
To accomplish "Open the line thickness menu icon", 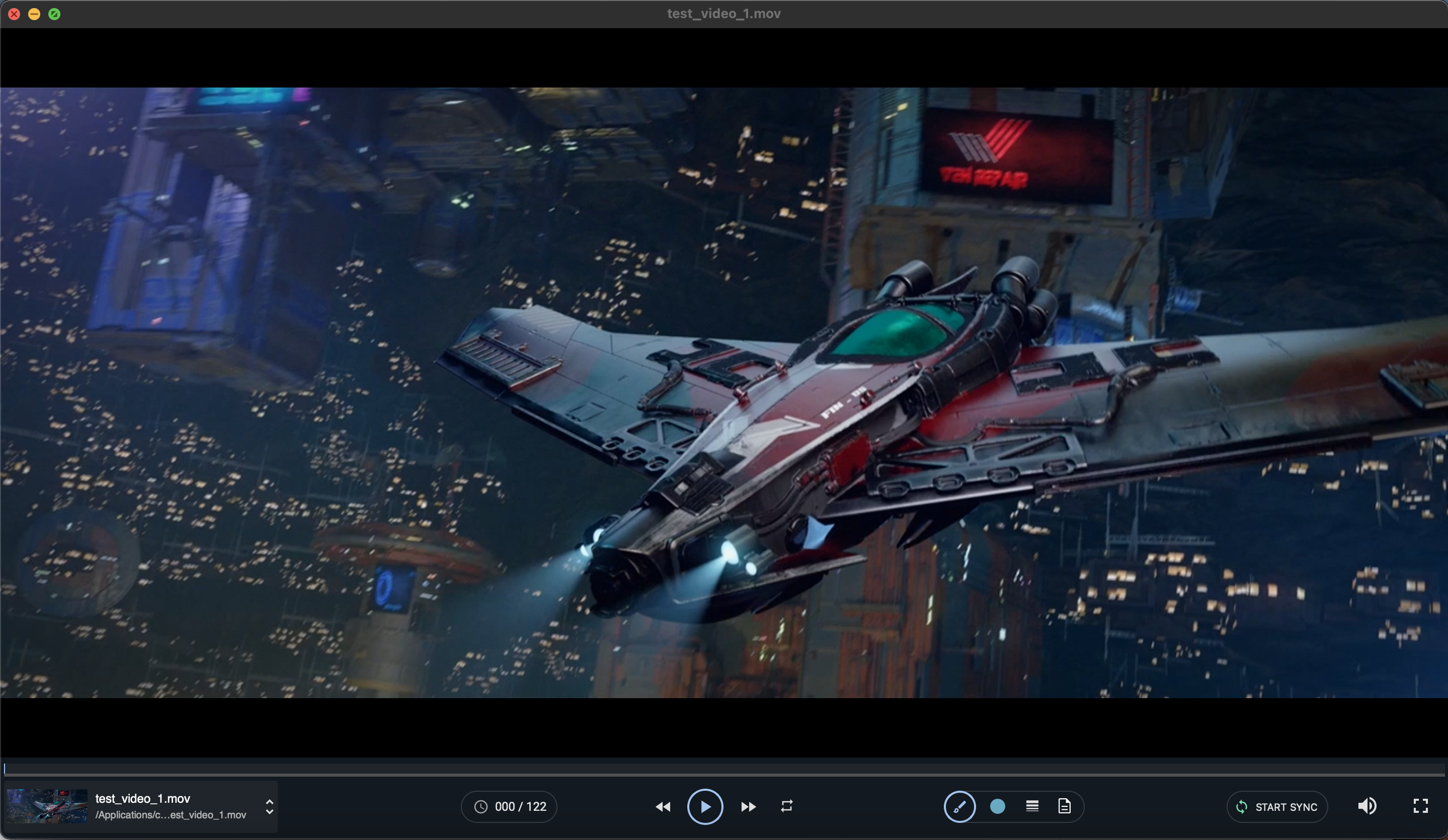I will [1032, 806].
